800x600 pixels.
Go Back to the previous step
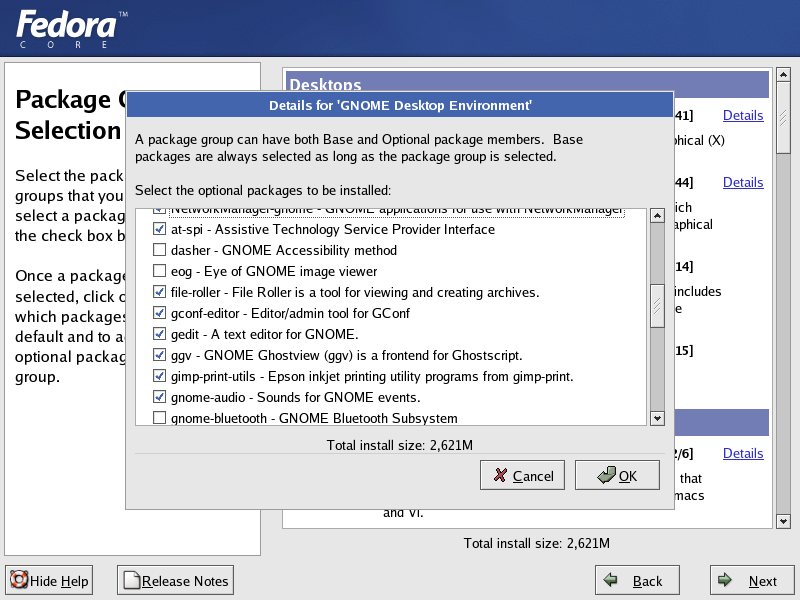point(637,580)
